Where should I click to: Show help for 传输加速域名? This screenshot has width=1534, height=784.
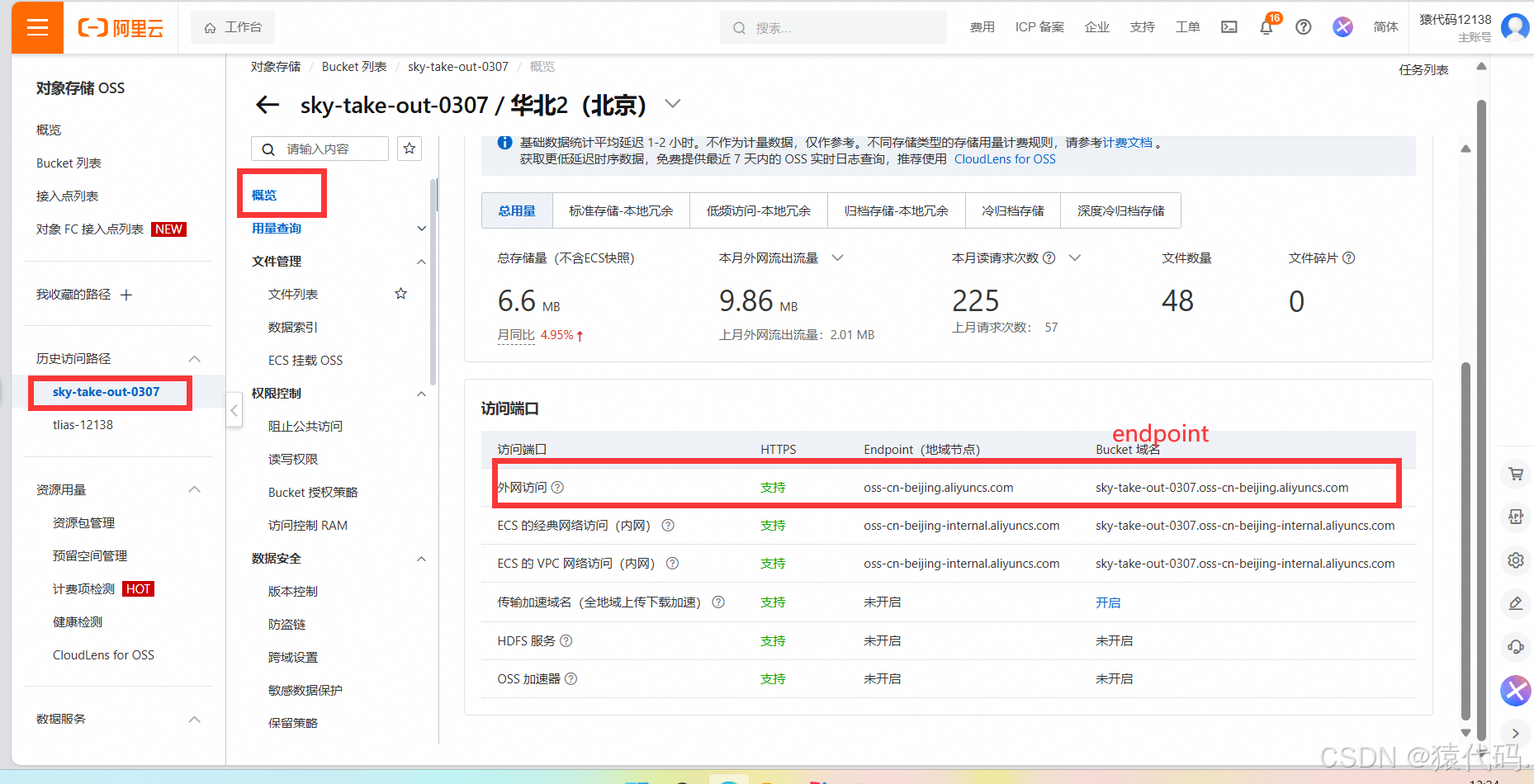tap(718, 602)
